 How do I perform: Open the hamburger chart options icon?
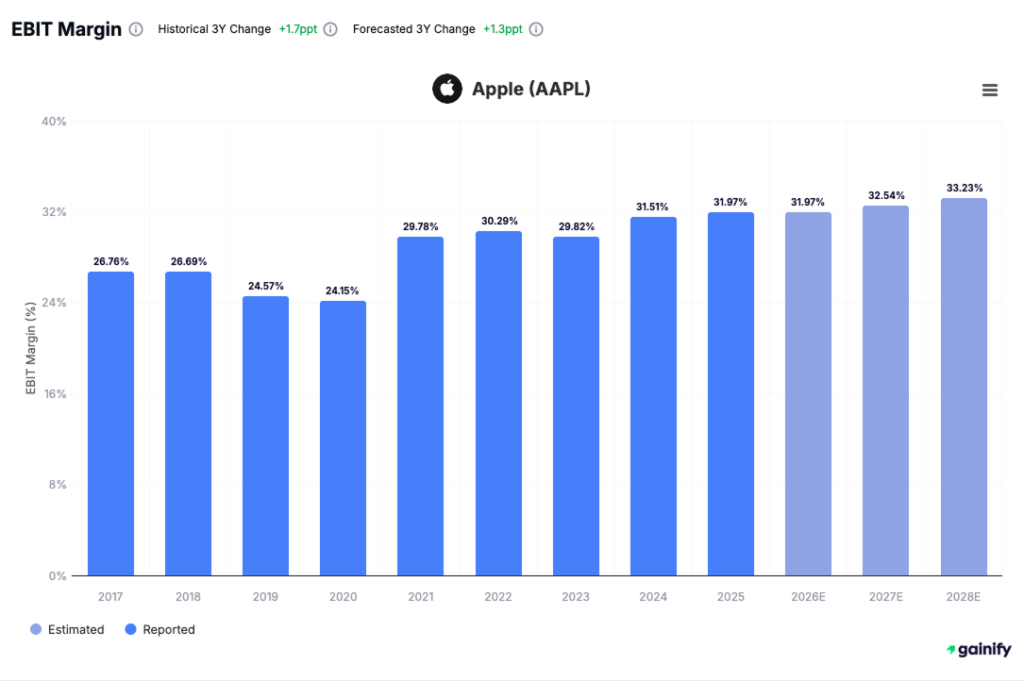coord(990,90)
